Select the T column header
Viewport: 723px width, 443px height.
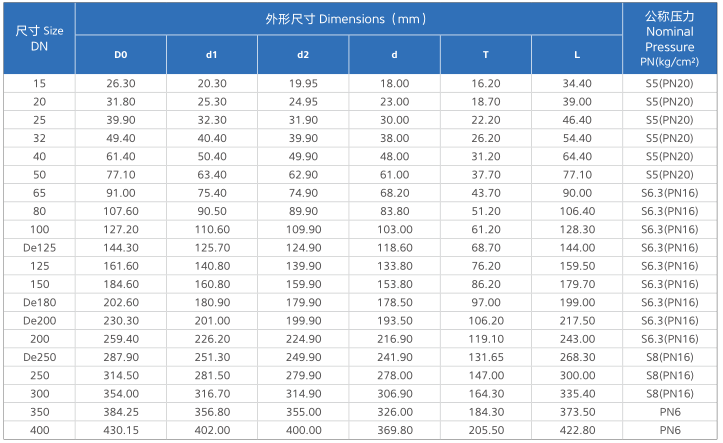click(x=486, y=55)
